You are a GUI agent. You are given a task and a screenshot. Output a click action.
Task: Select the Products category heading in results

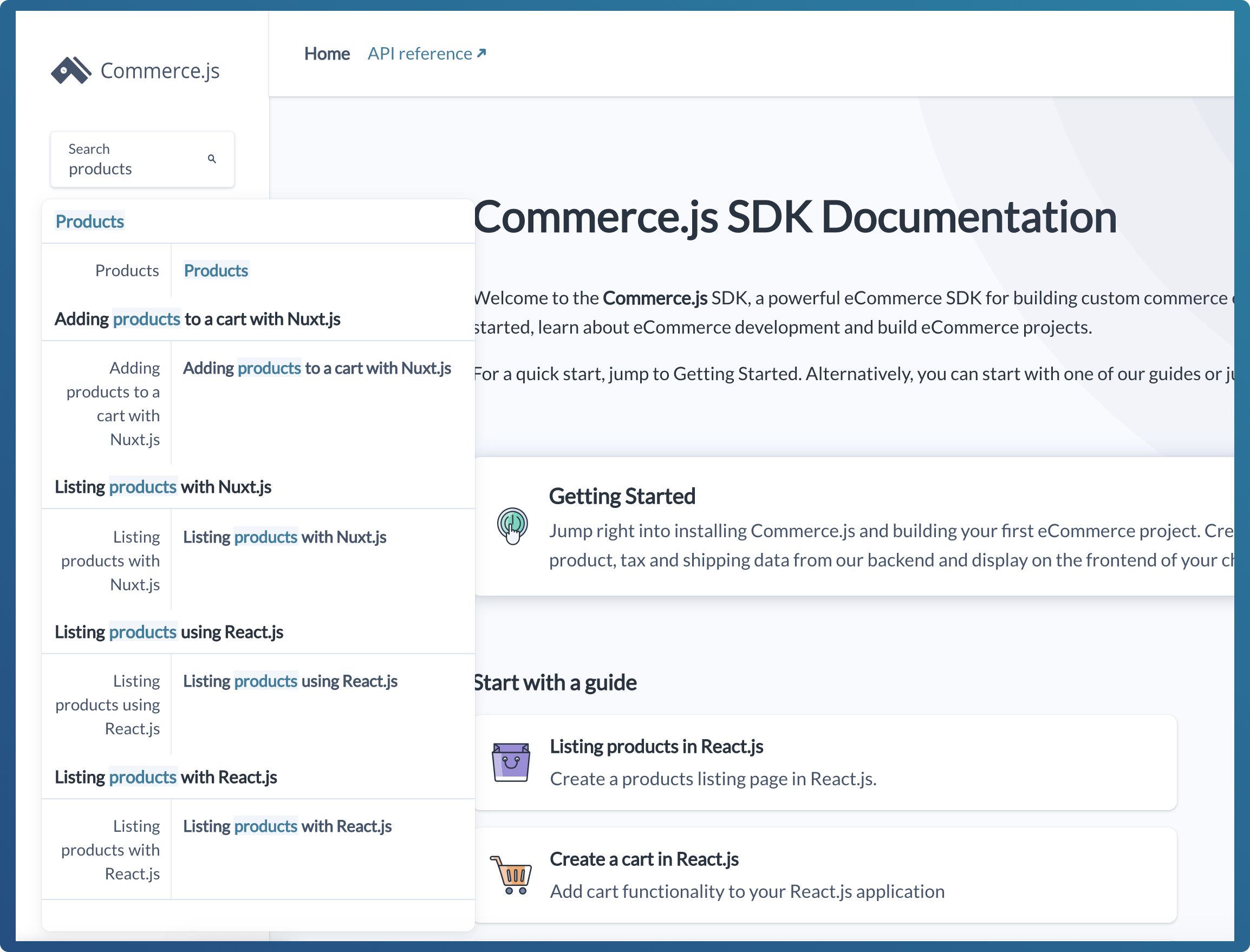point(89,221)
